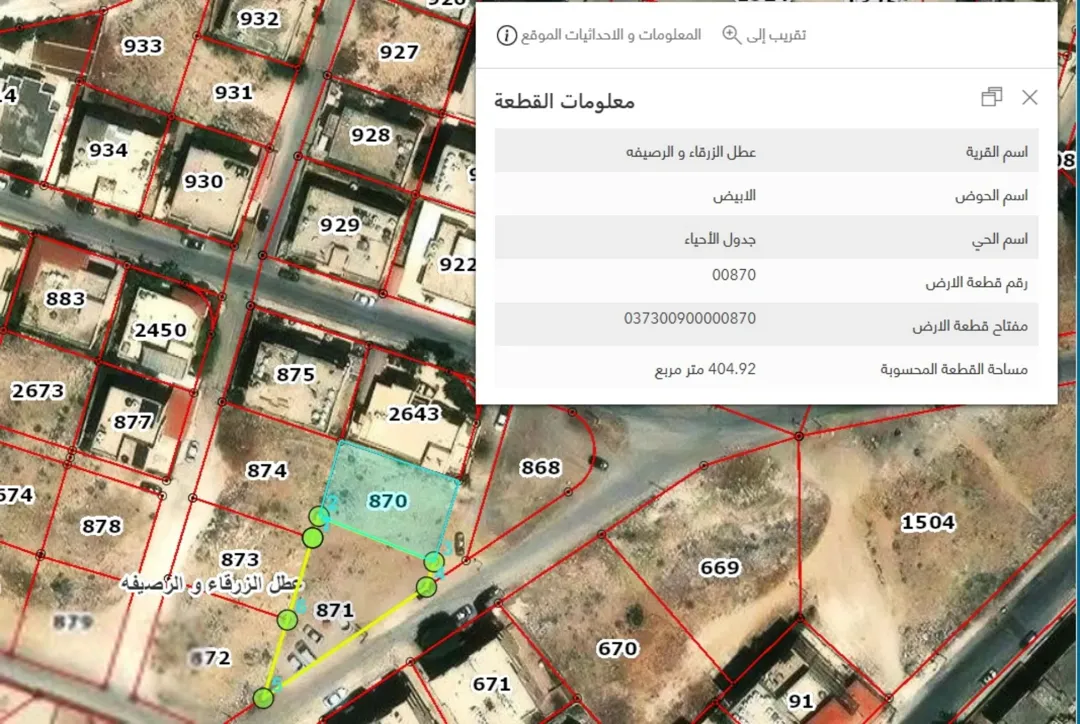This screenshot has width=1080, height=724.
Task: Click the معلومات القطعة panel title
Action: pyautogui.click(x=564, y=101)
